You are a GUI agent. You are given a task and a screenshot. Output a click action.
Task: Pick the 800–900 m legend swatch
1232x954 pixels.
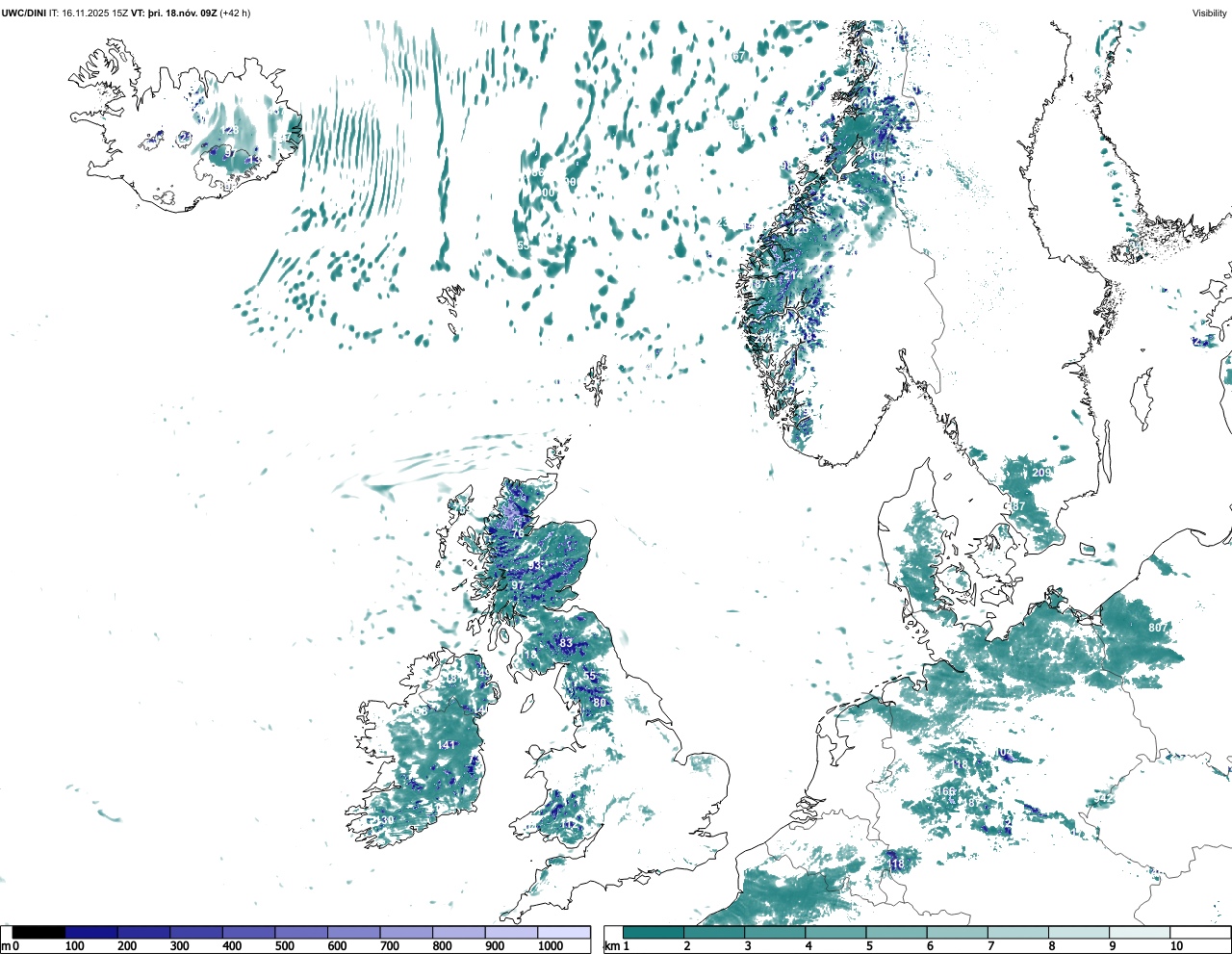tap(459, 932)
